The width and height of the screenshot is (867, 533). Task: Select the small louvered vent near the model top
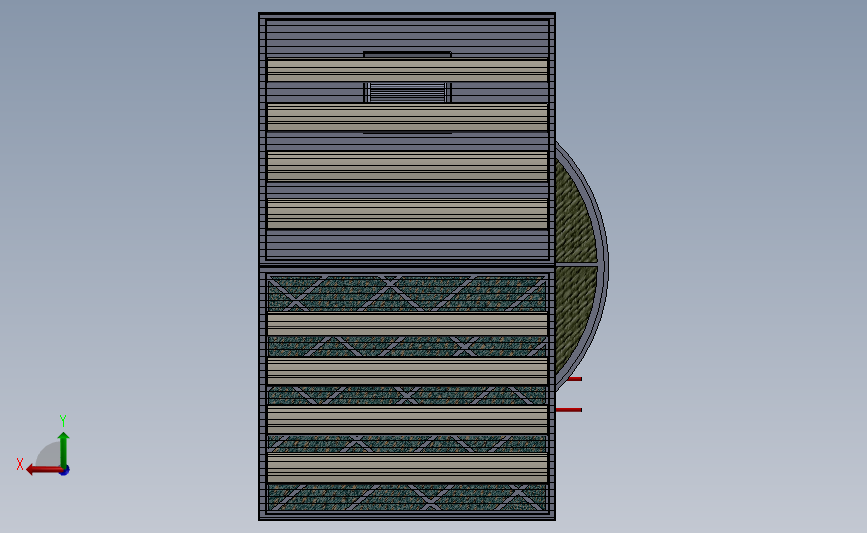tap(407, 92)
